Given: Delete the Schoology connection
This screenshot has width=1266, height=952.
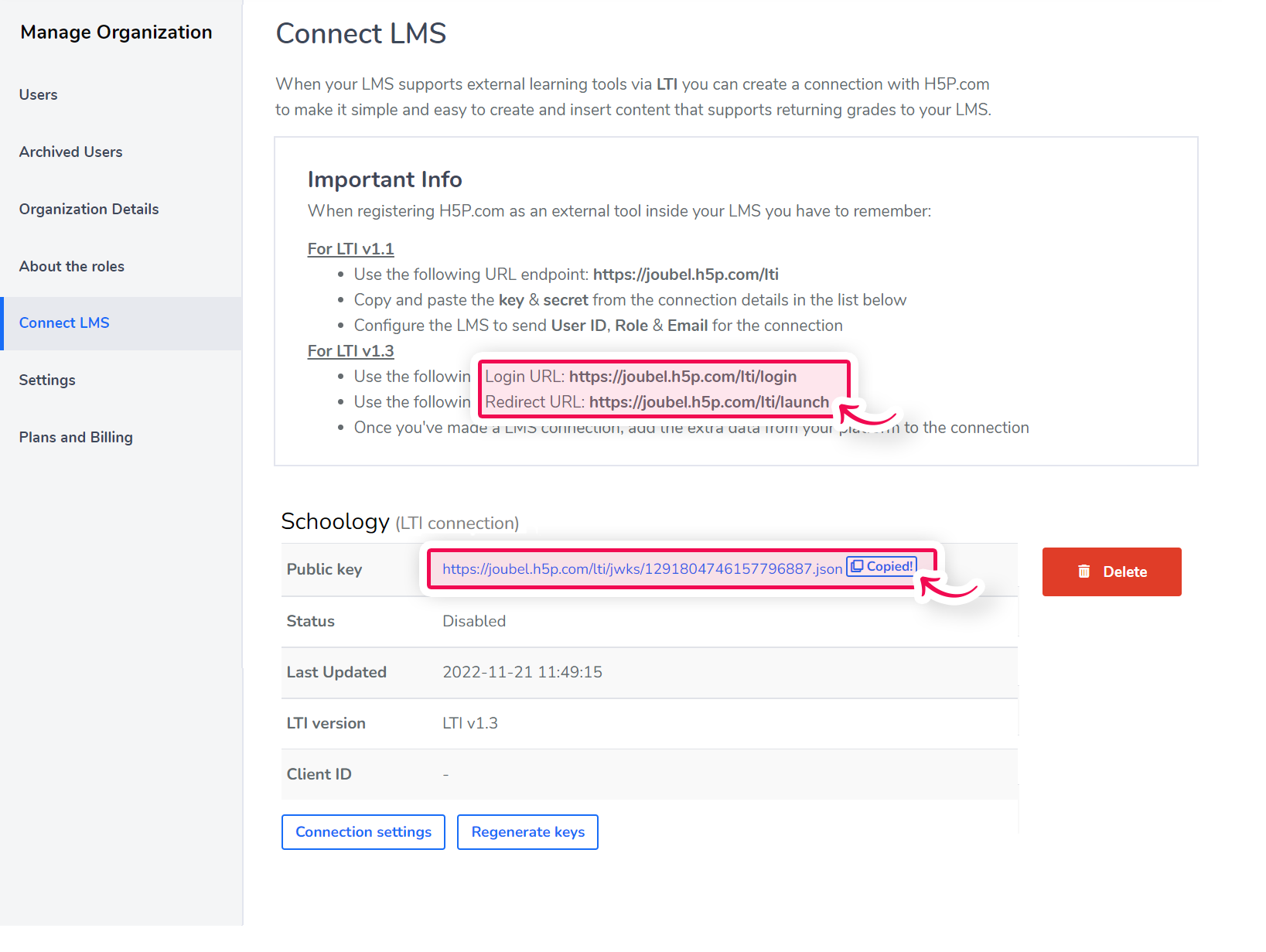Looking at the screenshot, I should (1112, 572).
